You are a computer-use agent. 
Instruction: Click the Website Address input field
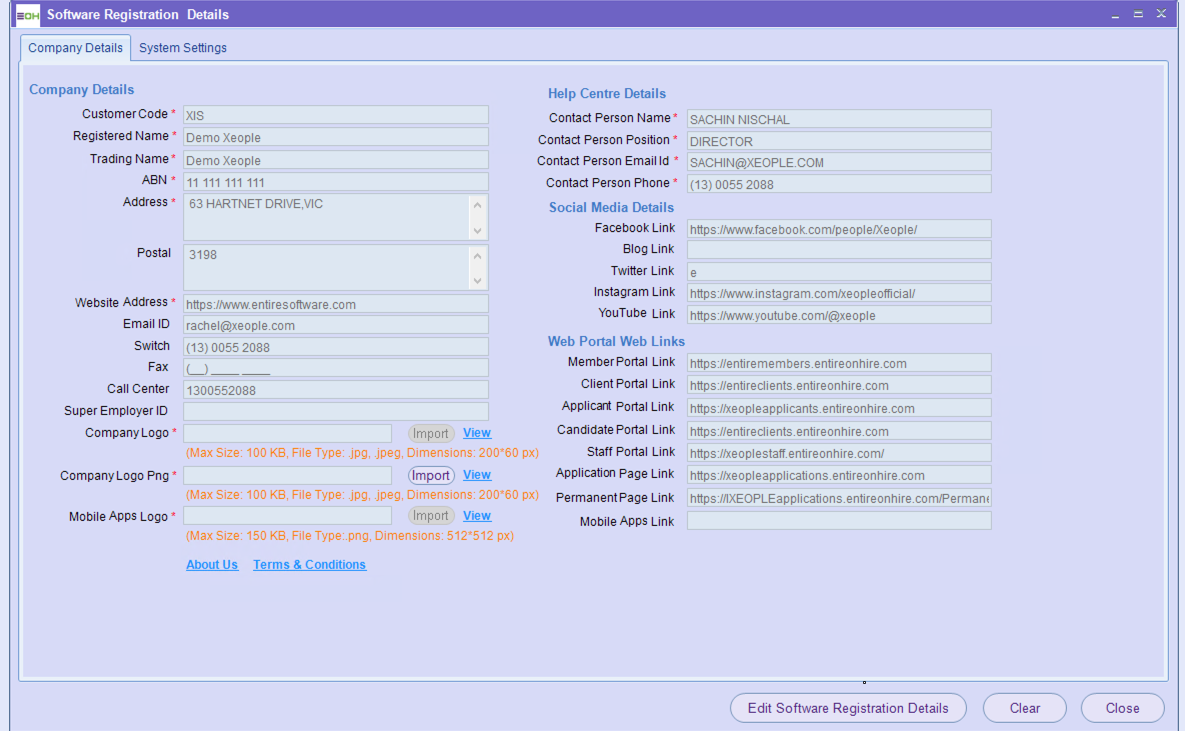(x=335, y=304)
